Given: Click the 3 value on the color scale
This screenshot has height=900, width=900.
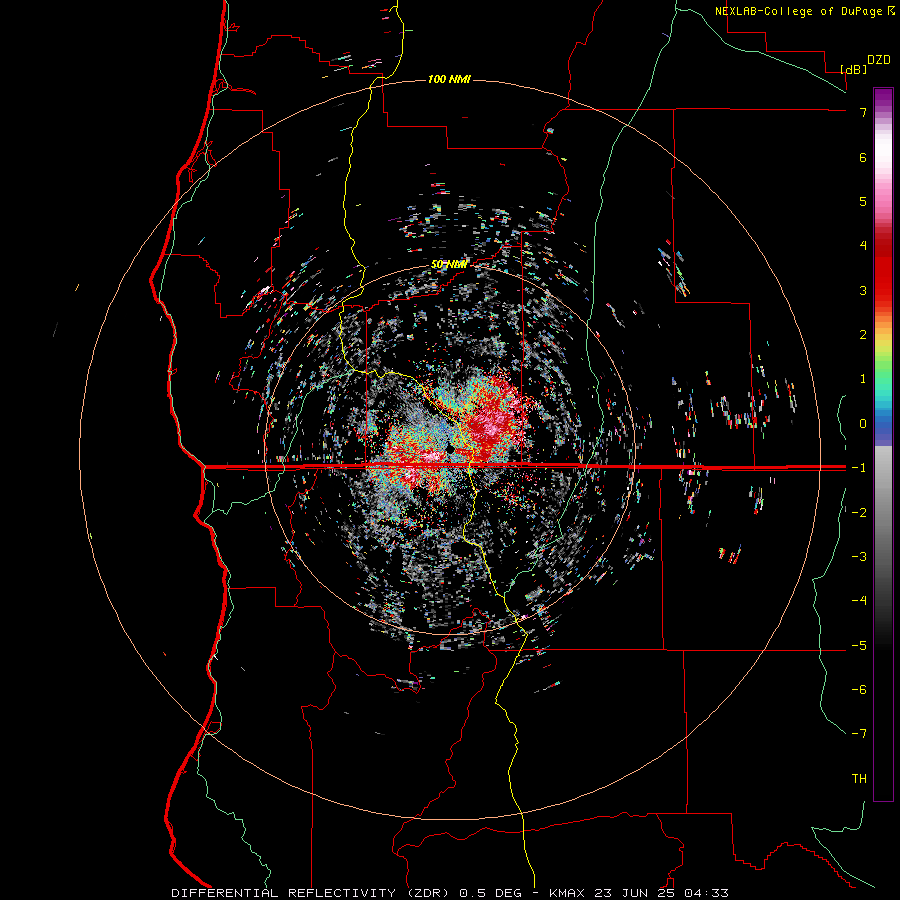Looking at the screenshot, I should (x=863, y=290).
